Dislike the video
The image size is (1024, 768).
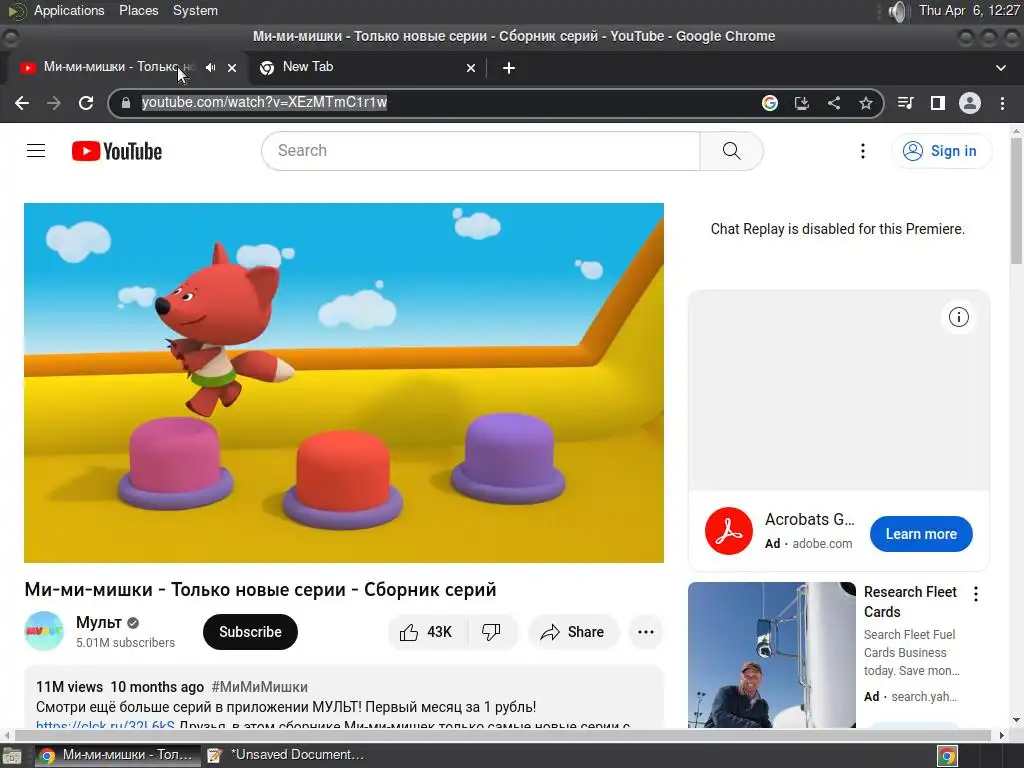[492, 632]
